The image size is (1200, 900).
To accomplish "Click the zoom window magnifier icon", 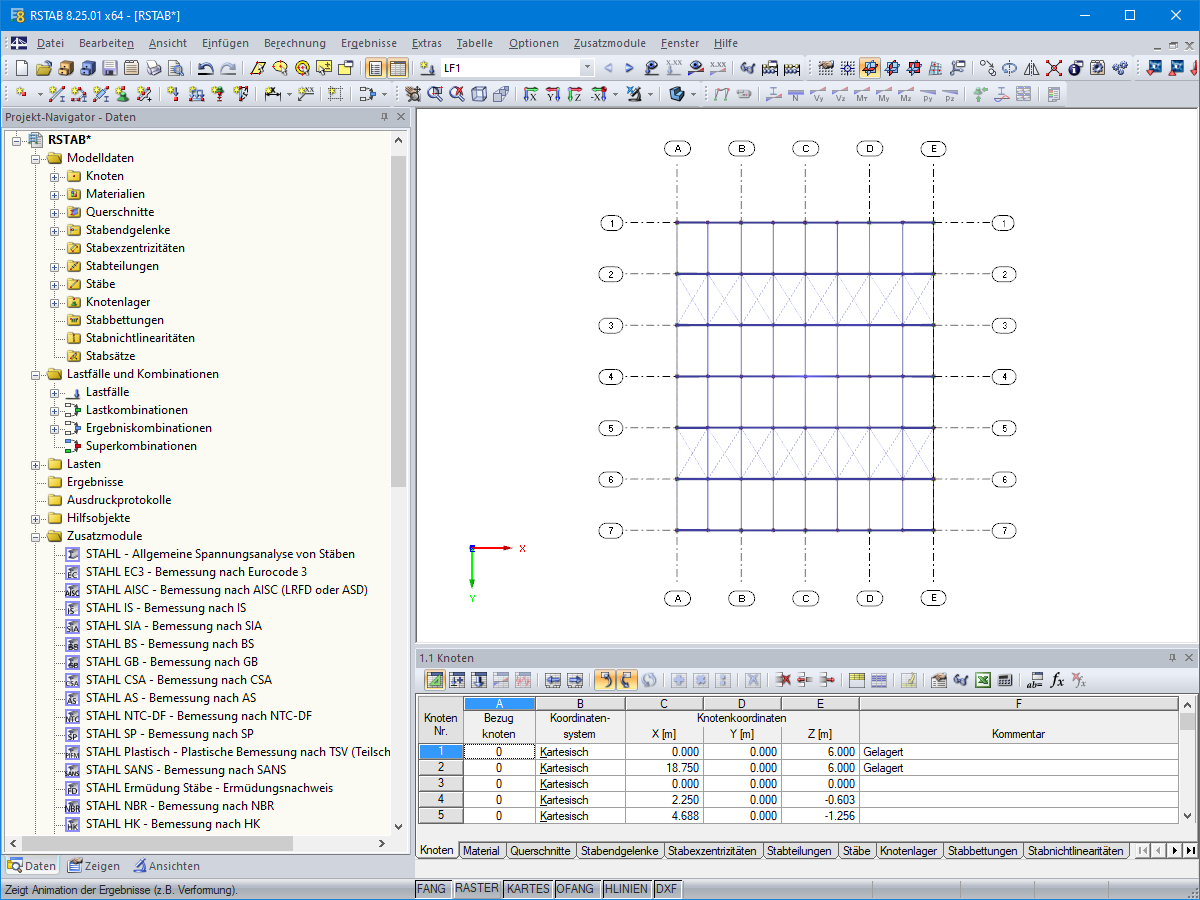I will pyautogui.click(x=435, y=94).
